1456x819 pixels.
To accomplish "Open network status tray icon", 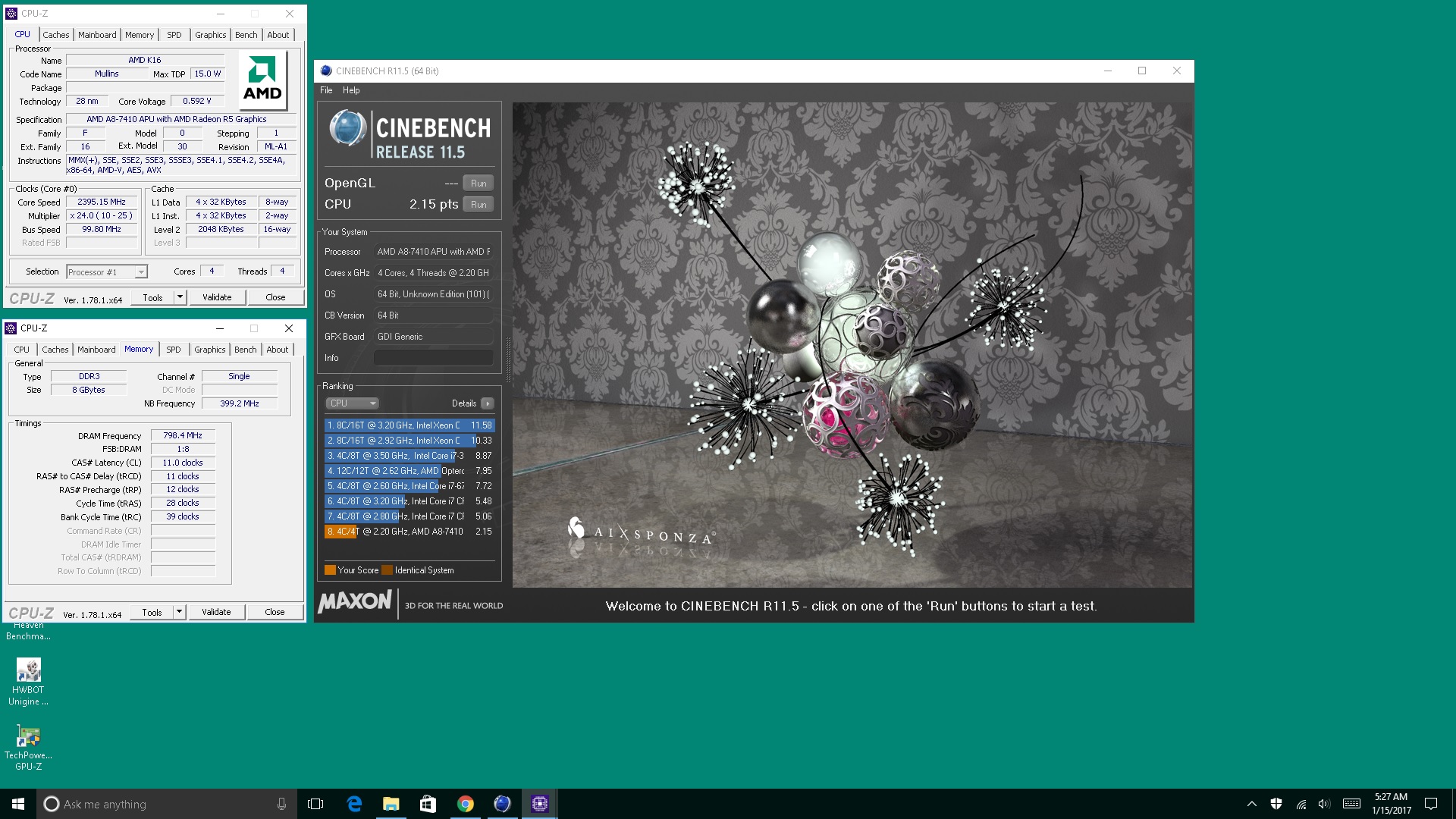I will (x=1301, y=804).
